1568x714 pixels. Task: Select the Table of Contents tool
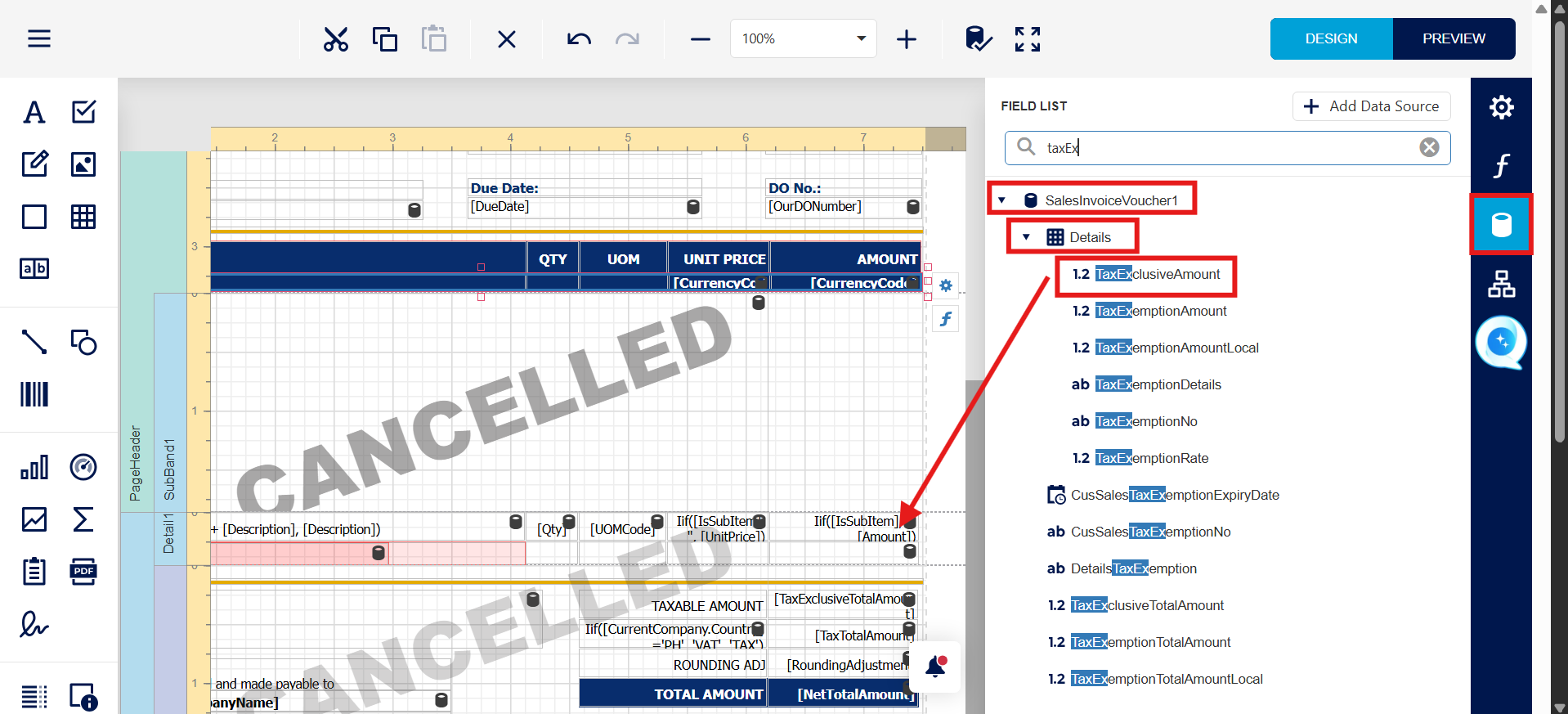(x=34, y=697)
